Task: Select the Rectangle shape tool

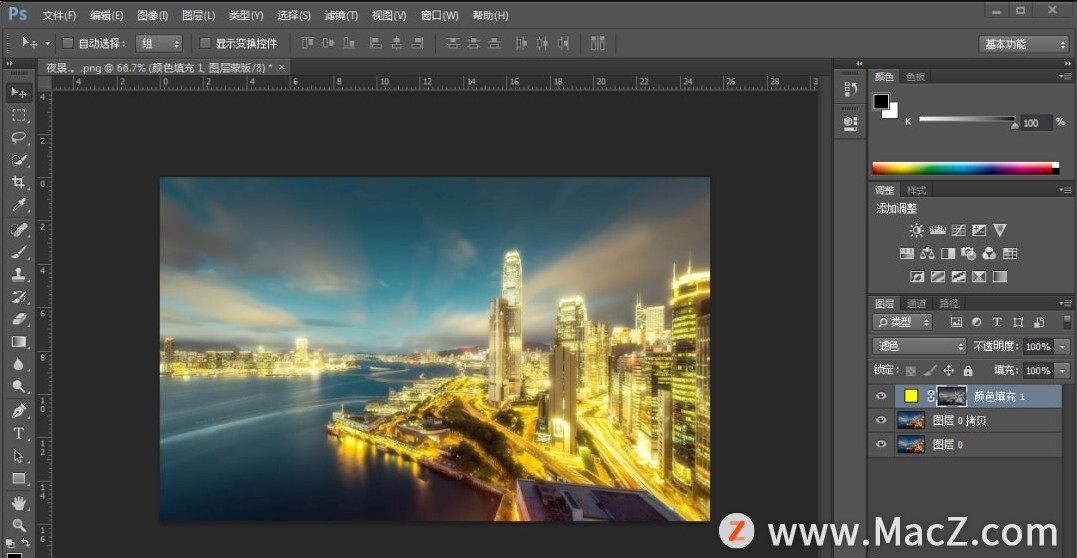Action: tap(19, 478)
